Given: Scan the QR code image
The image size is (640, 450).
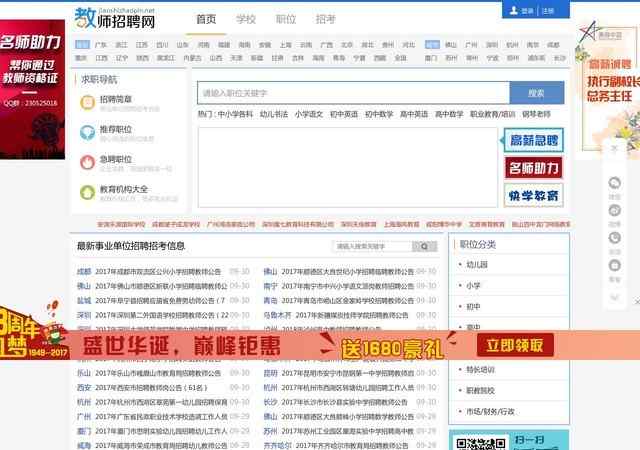Looking at the screenshot, I should click(481, 443).
